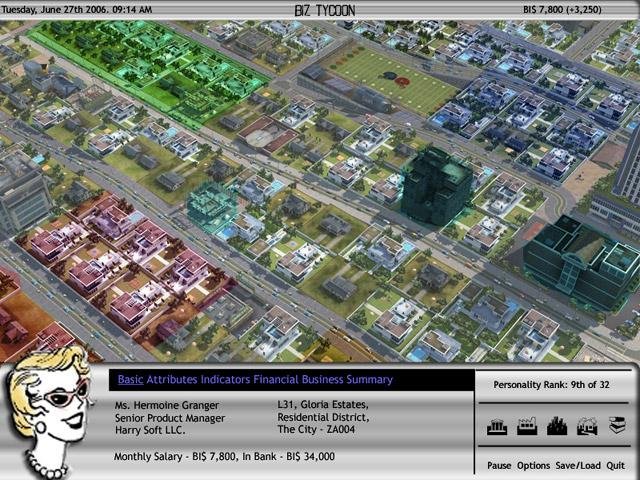Click the BIZ TYCOON title
The image size is (640, 480).
coord(324,10)
